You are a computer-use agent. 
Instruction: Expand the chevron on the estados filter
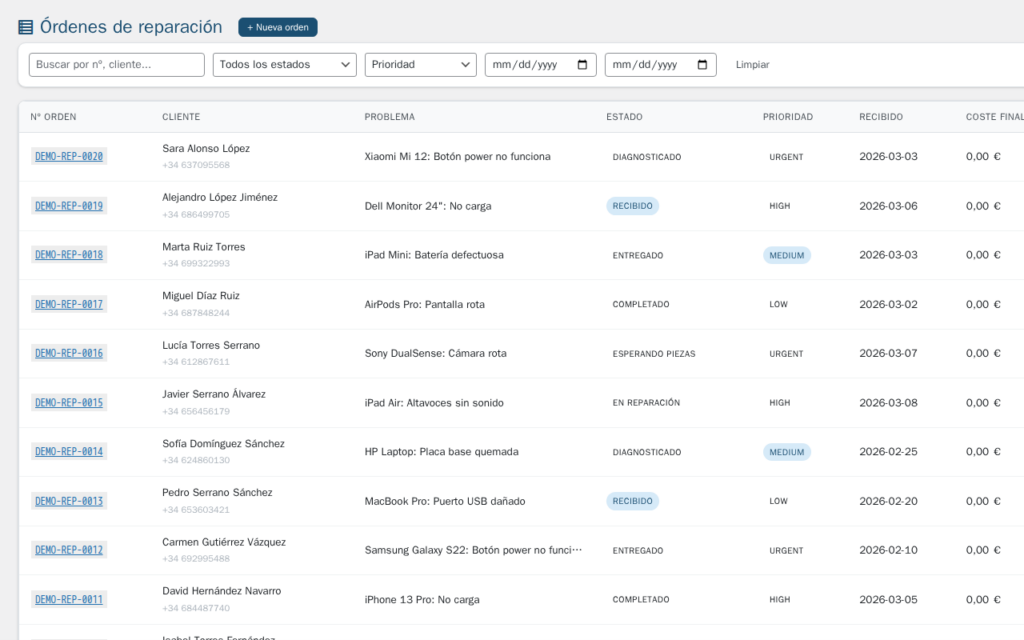click(345, 64)
